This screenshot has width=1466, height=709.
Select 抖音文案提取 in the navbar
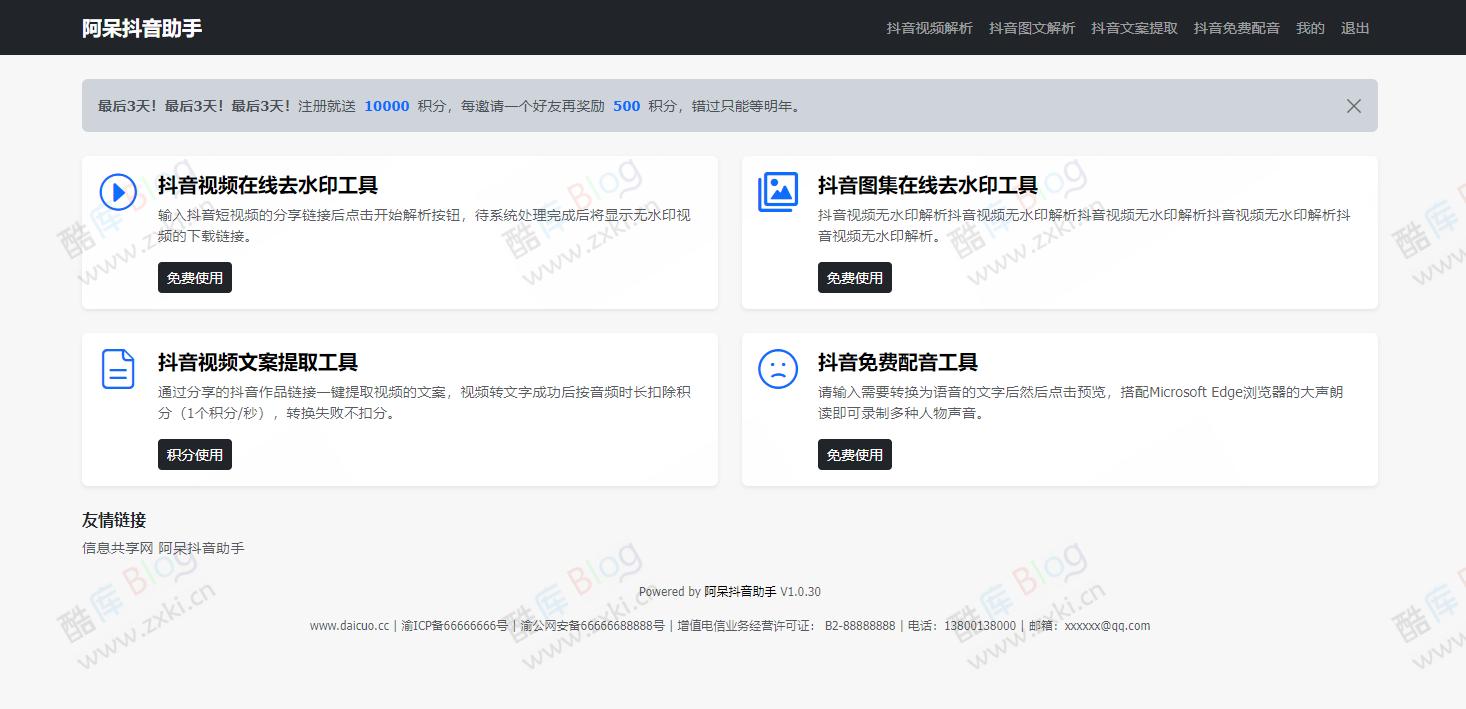click(1134, 28)
